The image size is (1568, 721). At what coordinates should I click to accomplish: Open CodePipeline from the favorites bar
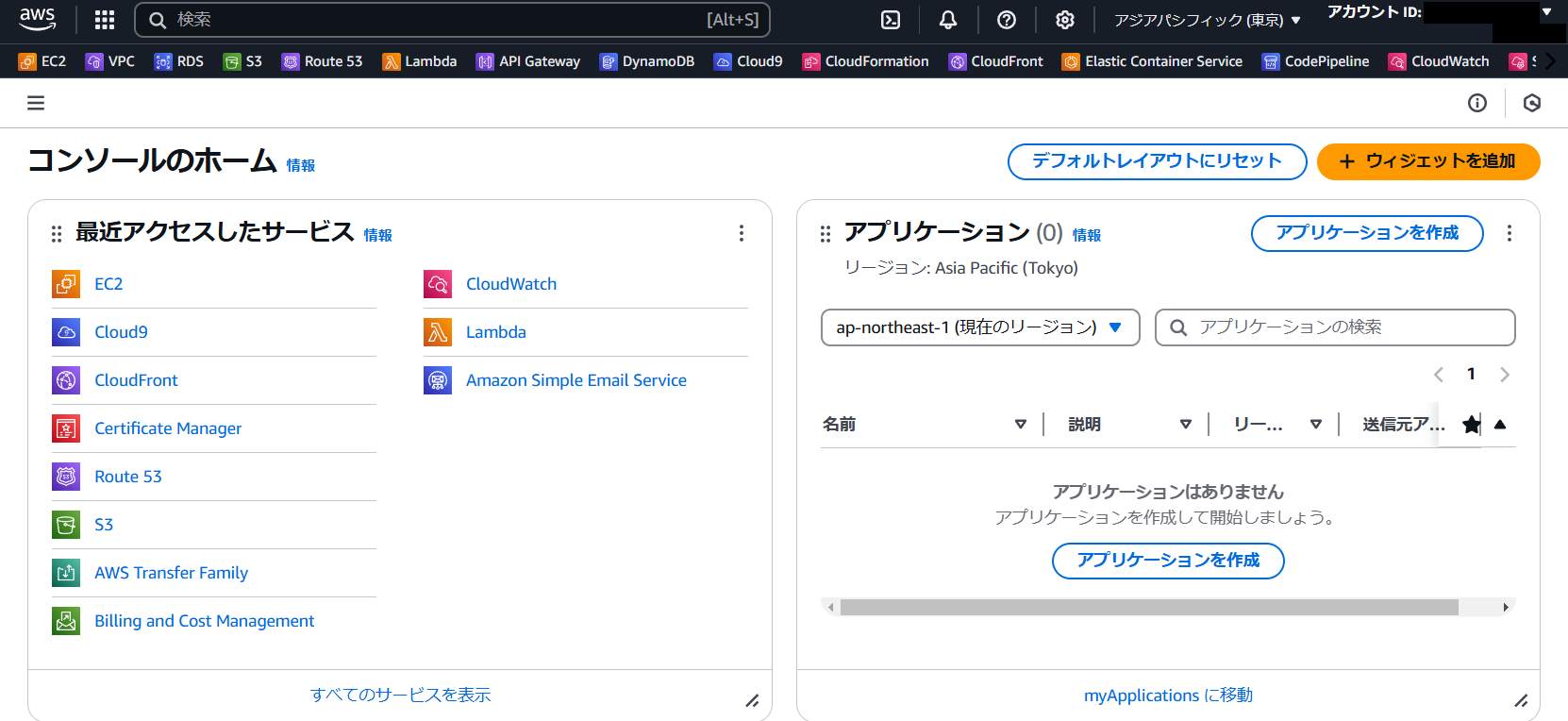tap(1315, 61)
